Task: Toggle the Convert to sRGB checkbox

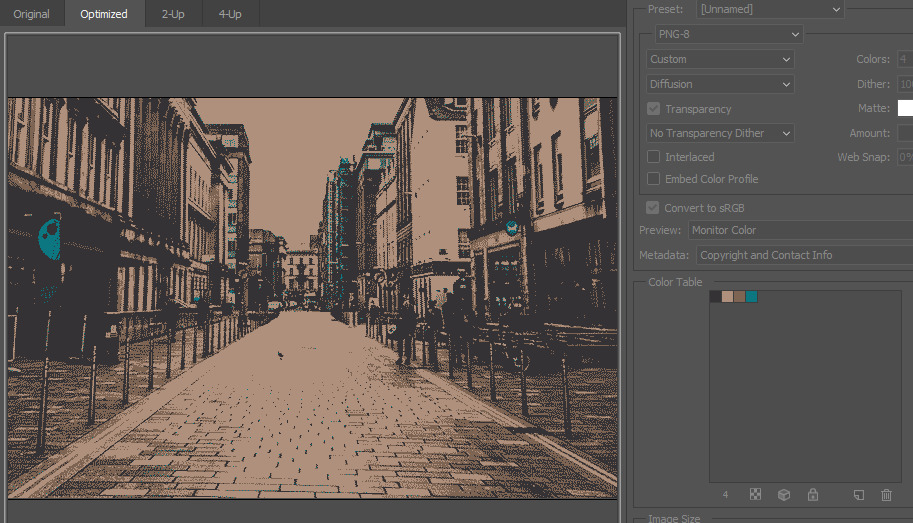Action: (x=653, y=208)
